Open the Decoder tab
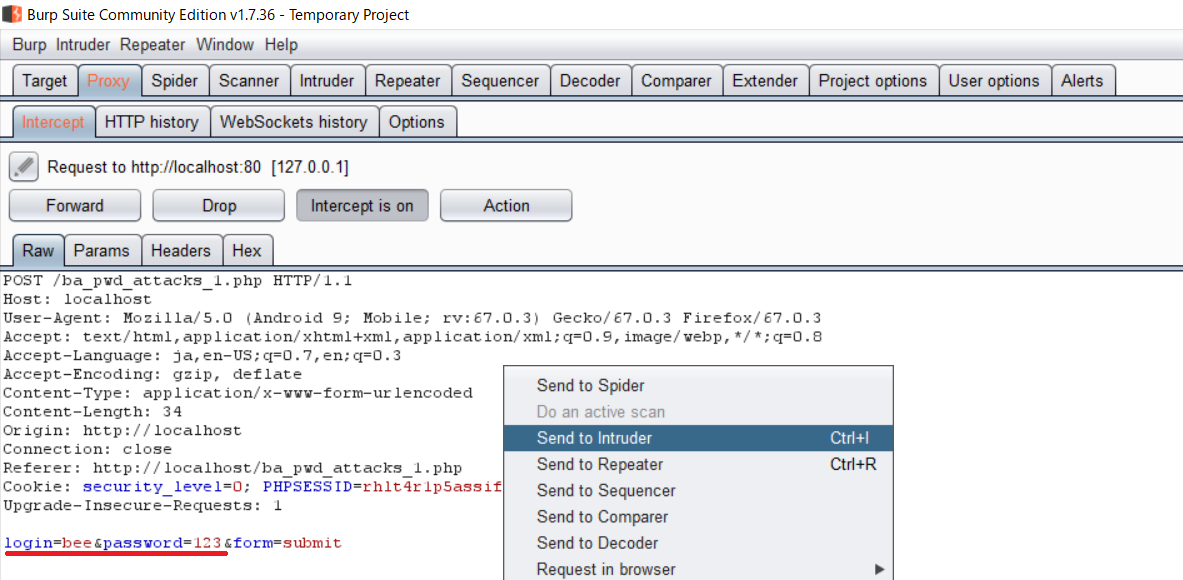The width and height of the screenshot is (1183, 580). 590,81
